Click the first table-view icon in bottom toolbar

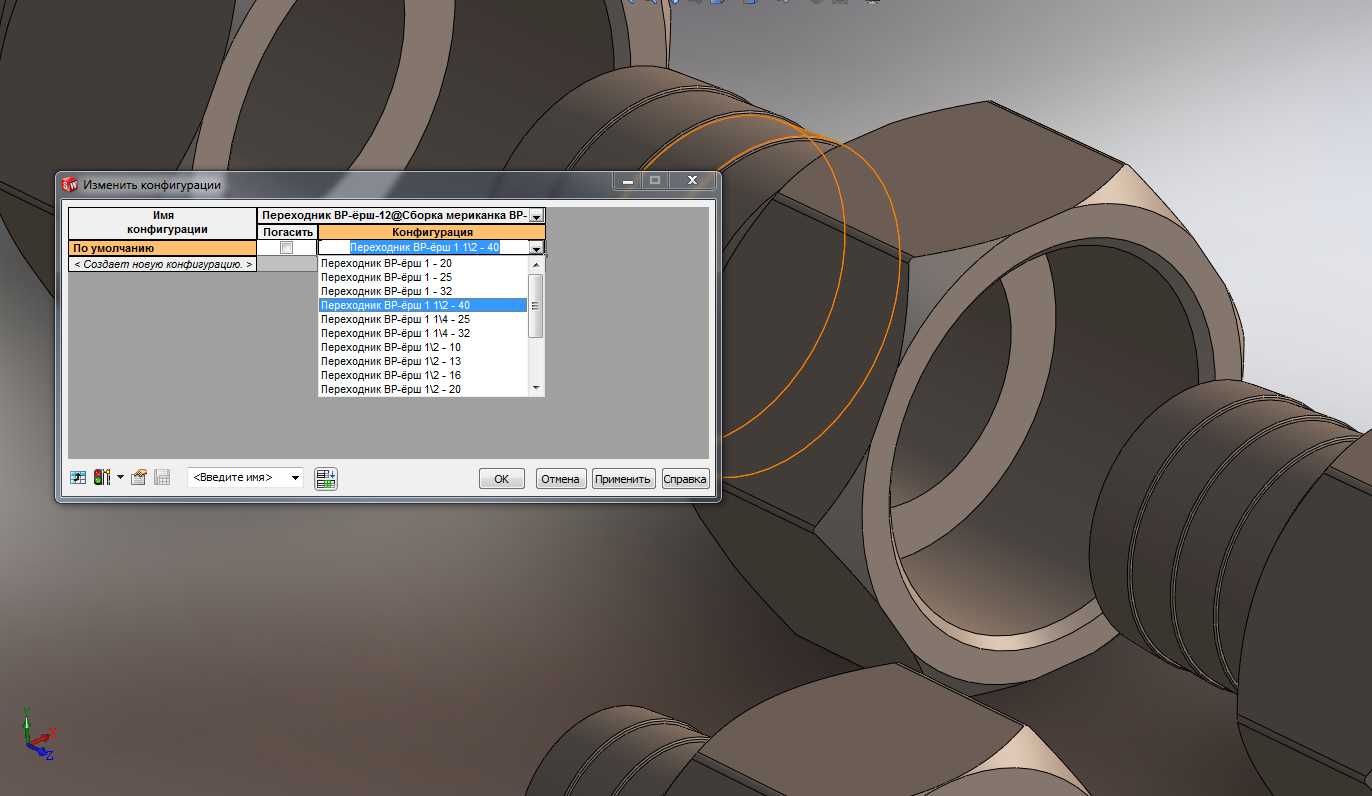pos(78,478)
